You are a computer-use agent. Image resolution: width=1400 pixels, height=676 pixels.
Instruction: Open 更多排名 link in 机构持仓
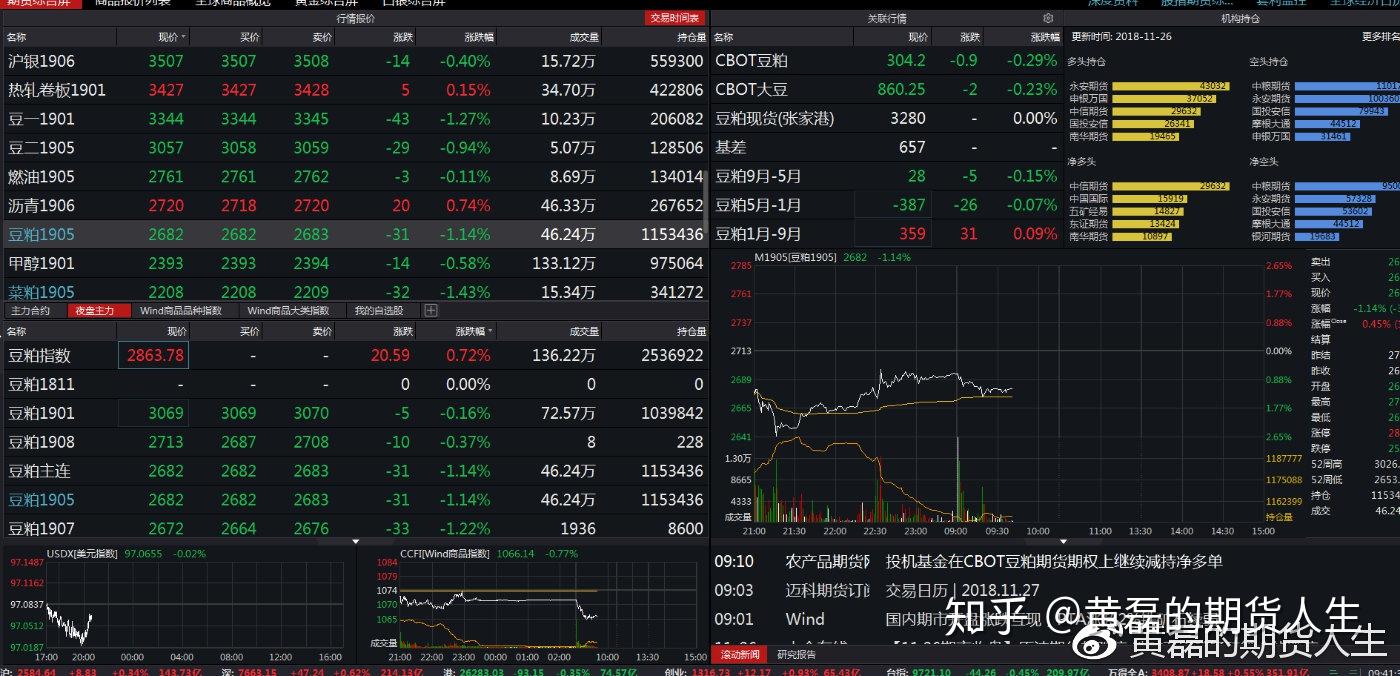point(1380,36)
